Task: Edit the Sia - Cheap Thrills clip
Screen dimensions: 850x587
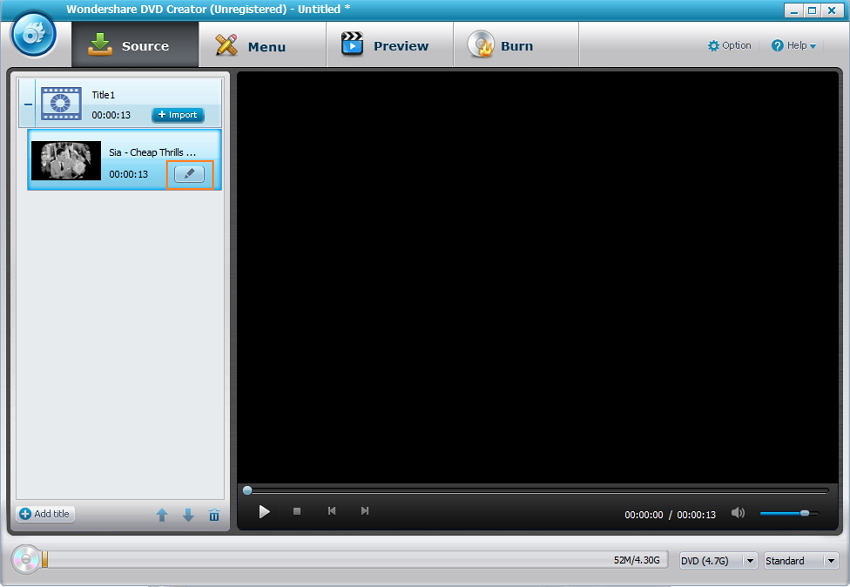Action: (189, 174)
